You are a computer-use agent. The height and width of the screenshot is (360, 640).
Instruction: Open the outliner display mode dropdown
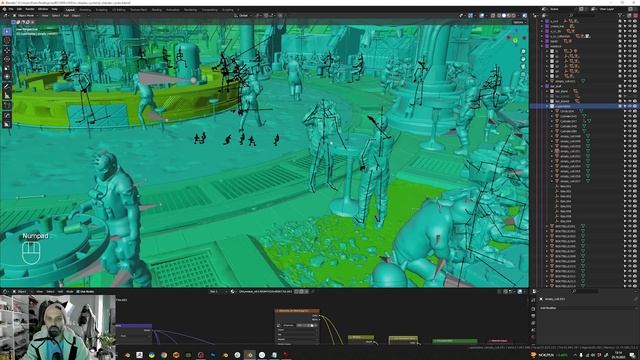click(x=544, y=16)
